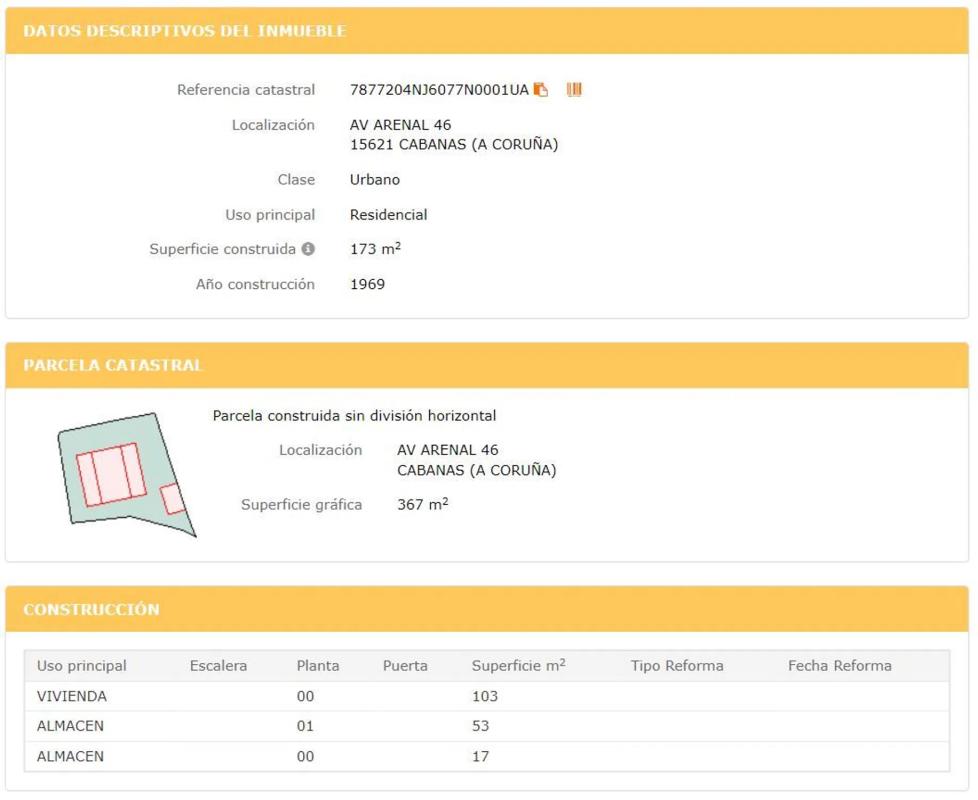Click the Escalera column header
978x800 pixels.
[x=218, y=666]
